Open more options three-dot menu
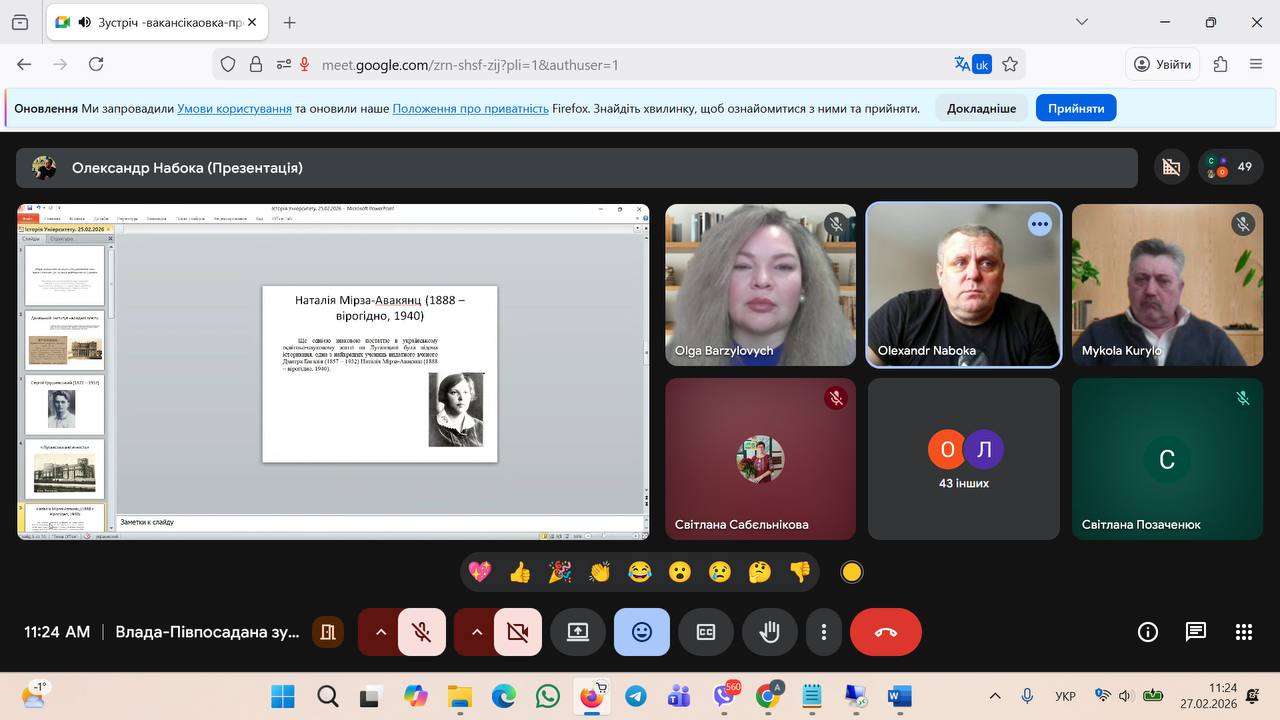1280x720 pixels. coord(824,632)
